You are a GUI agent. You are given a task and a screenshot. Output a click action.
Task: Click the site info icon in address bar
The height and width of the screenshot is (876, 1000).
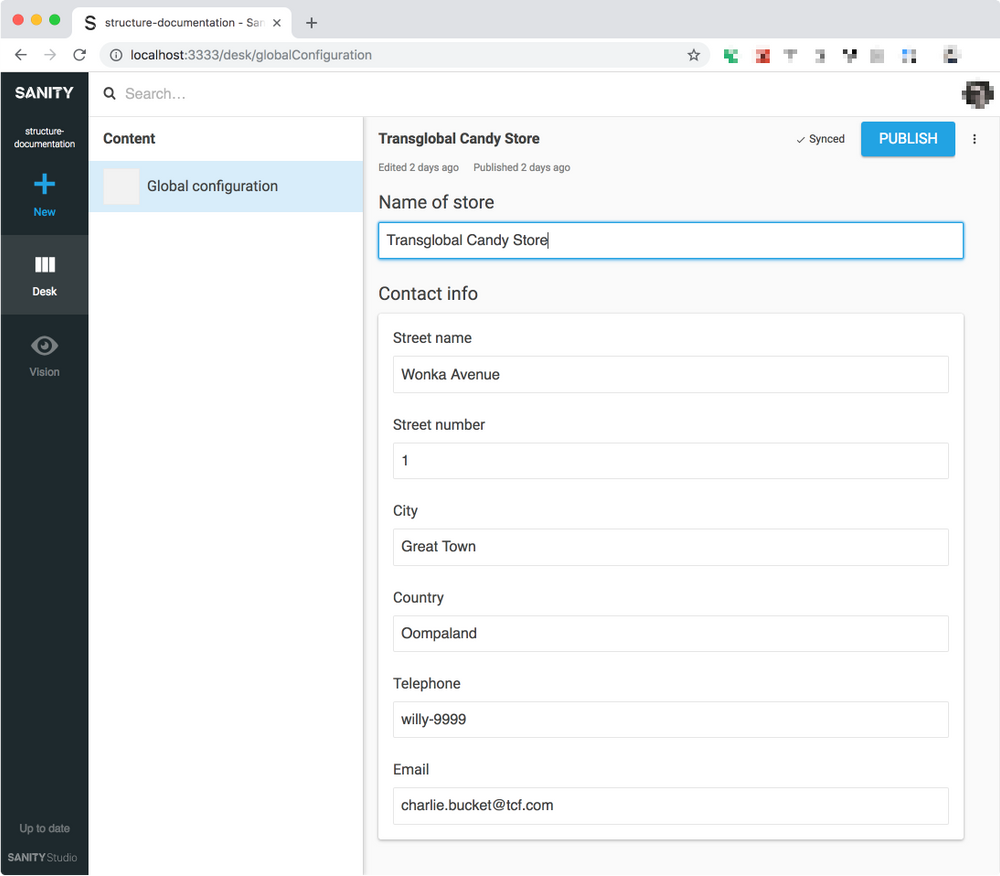coord(116,55)
